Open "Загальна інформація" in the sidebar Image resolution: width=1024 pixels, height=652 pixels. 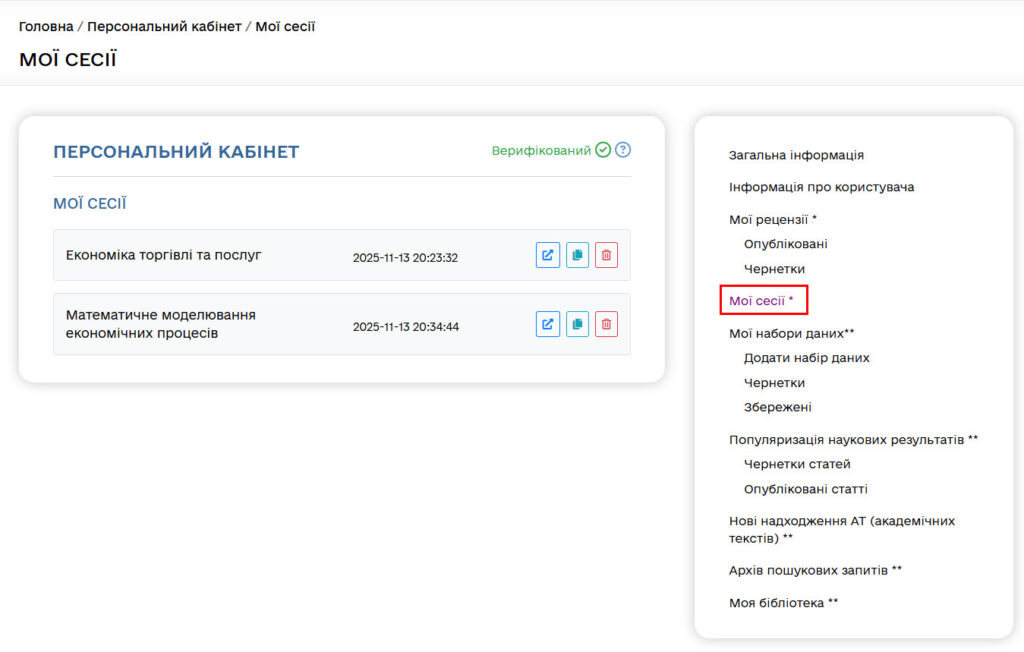[795, 155]
